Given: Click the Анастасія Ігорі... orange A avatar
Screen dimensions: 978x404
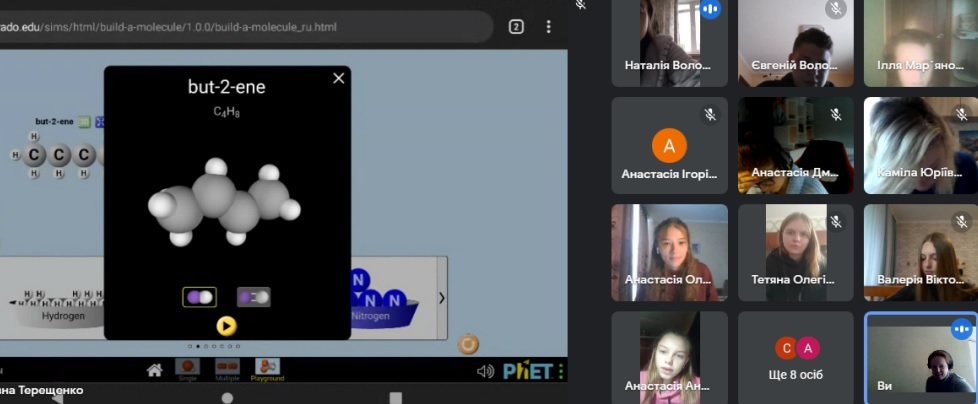Looking at the screenshot, I should coord(669,146).
